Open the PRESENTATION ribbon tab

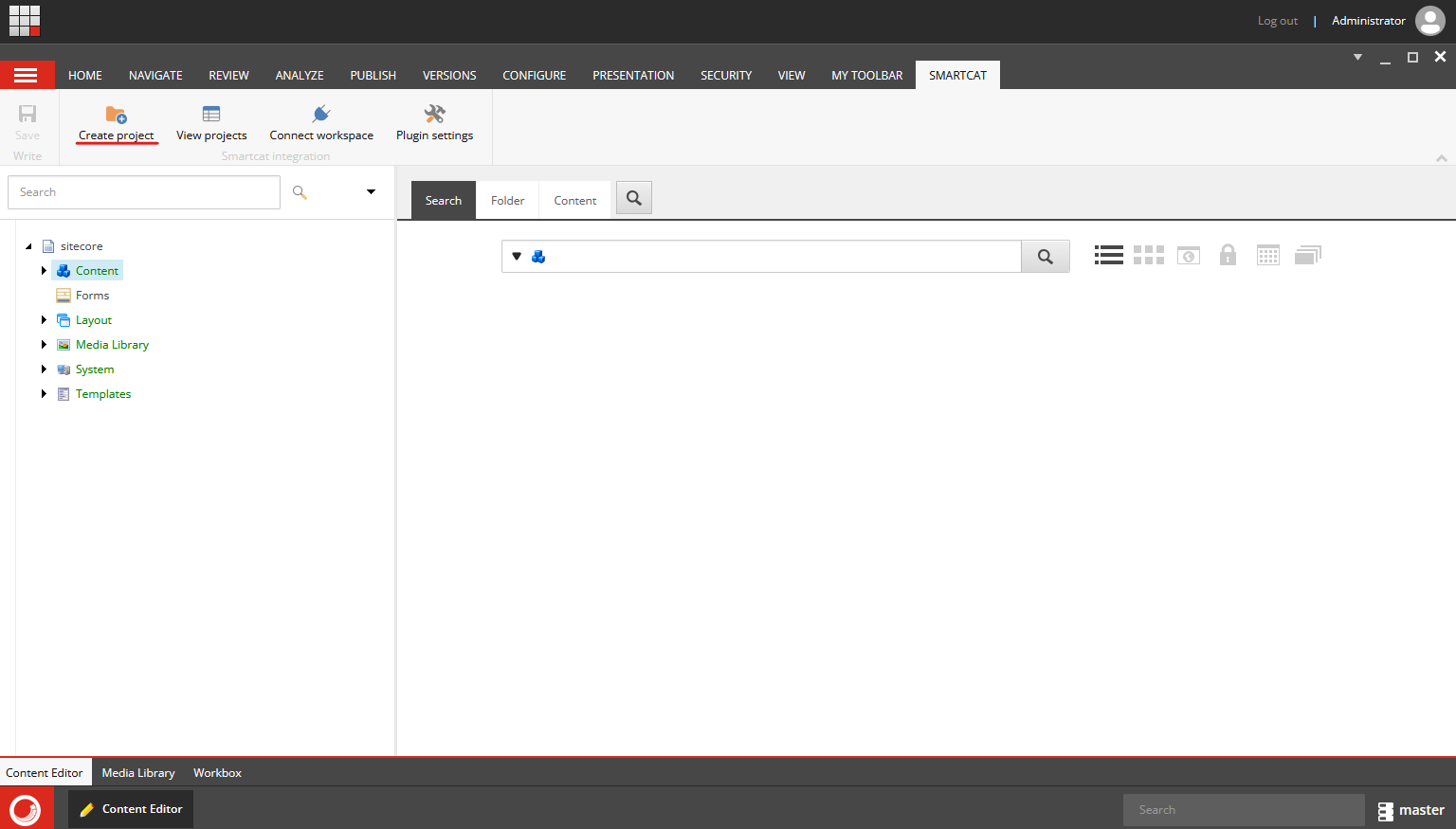pyautogui.click(x=633, y=76)
